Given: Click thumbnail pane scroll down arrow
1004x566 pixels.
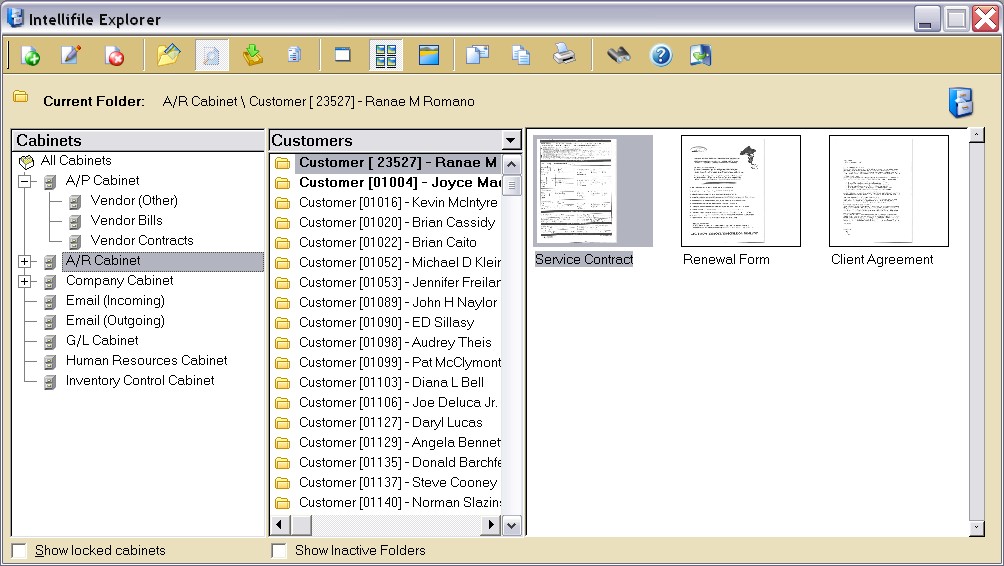Looking at the screenshot, I should click(x=976, y=528).
